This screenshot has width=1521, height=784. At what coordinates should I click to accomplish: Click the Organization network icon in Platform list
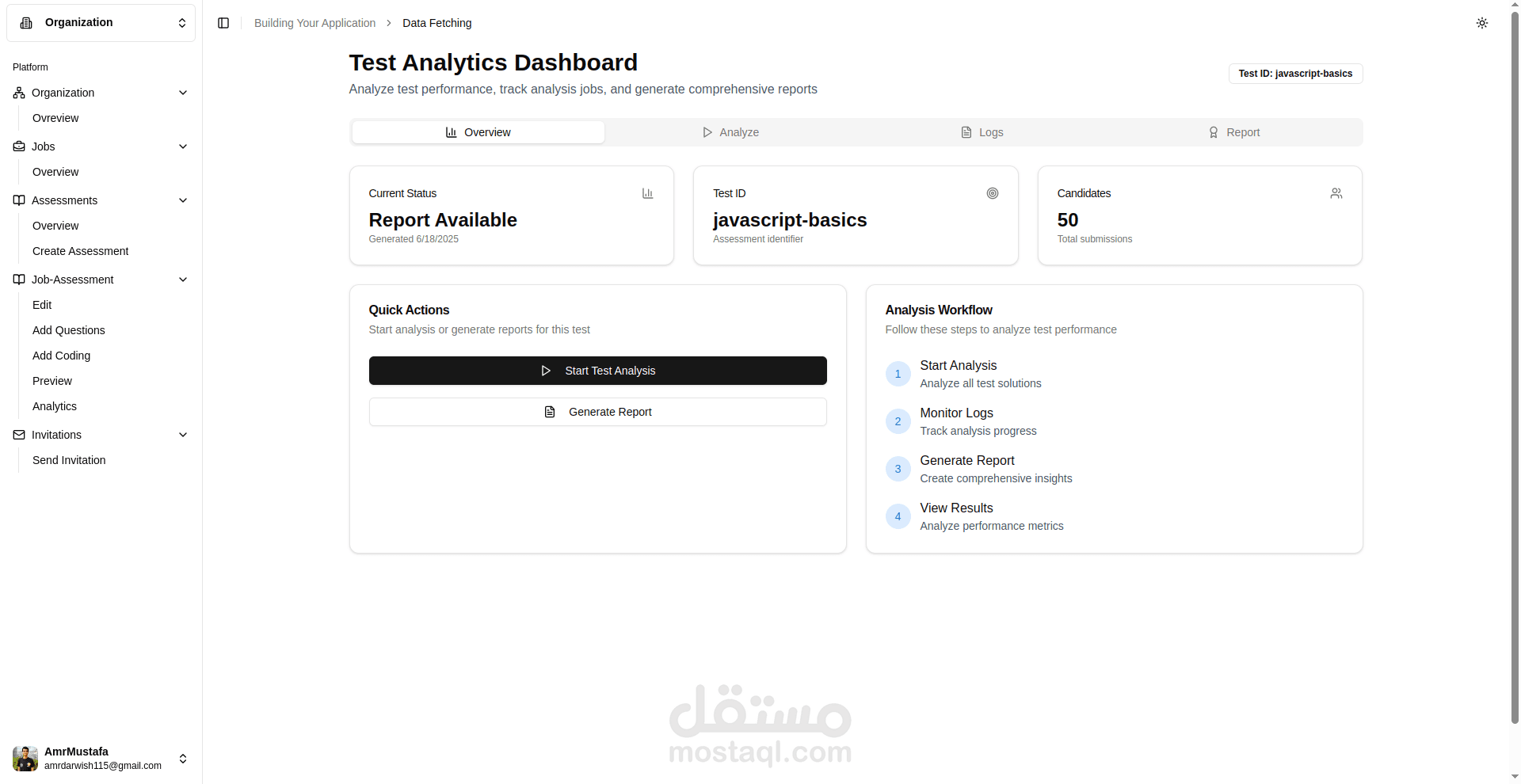pyautogui.click(x=19, y=93)
